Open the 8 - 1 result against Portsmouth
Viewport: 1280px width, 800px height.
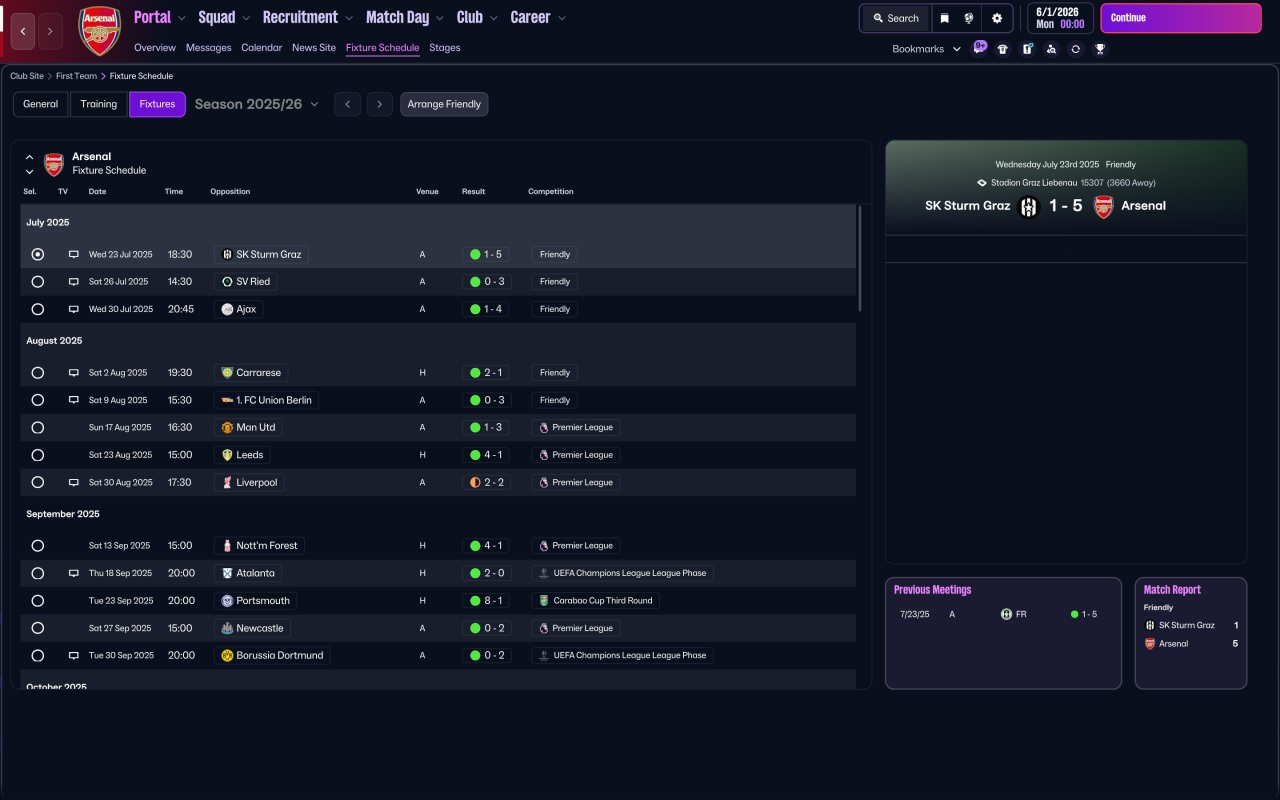(486, 601)
